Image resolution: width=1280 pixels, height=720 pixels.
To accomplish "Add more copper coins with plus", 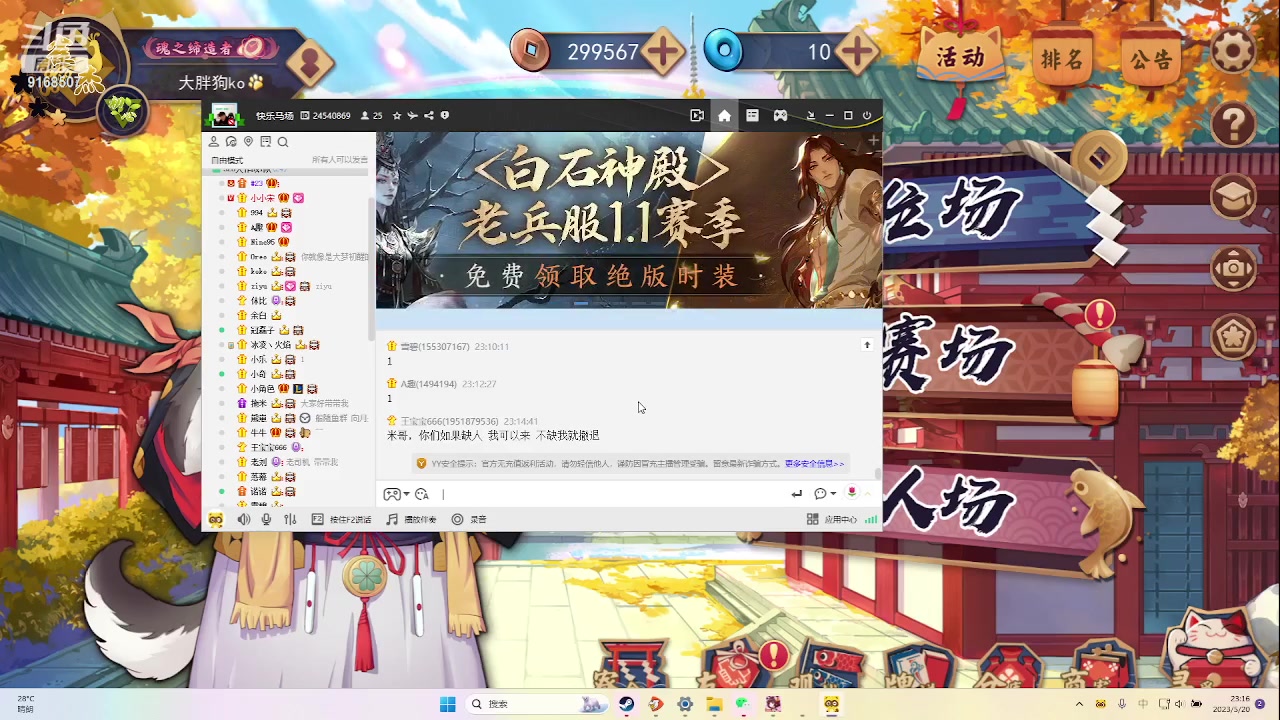I will [x=663, y=51].
